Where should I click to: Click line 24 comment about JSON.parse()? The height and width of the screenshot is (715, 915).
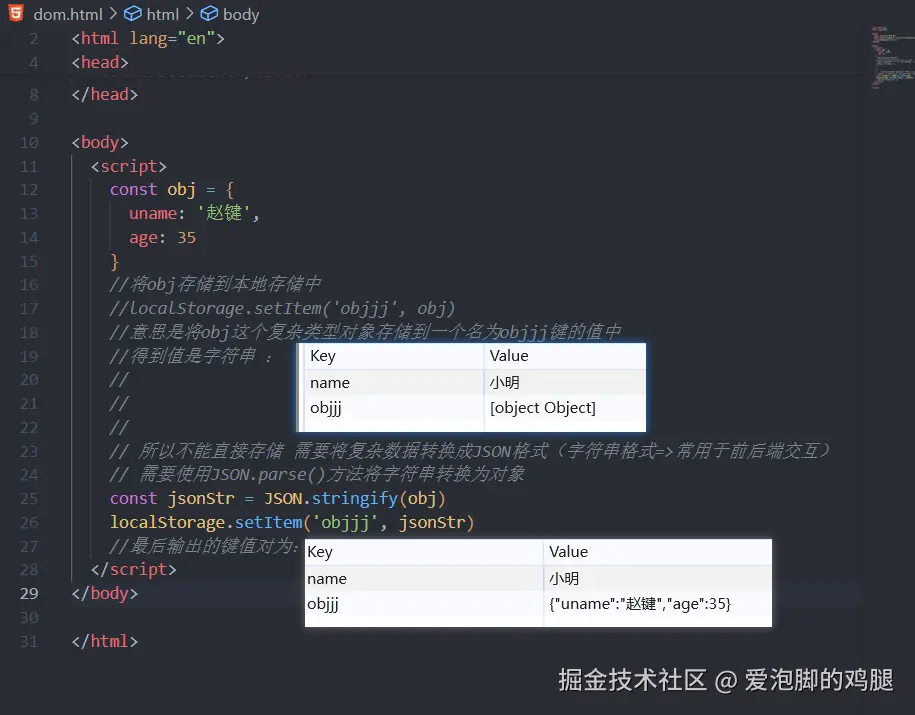[317, 474]
